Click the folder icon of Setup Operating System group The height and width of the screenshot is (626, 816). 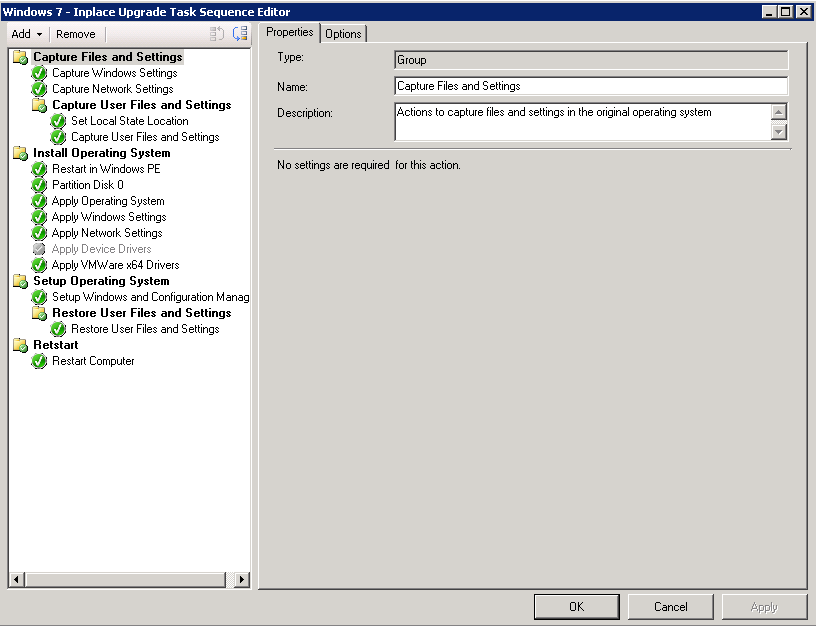pyautogui.click(x=20, y=281)
